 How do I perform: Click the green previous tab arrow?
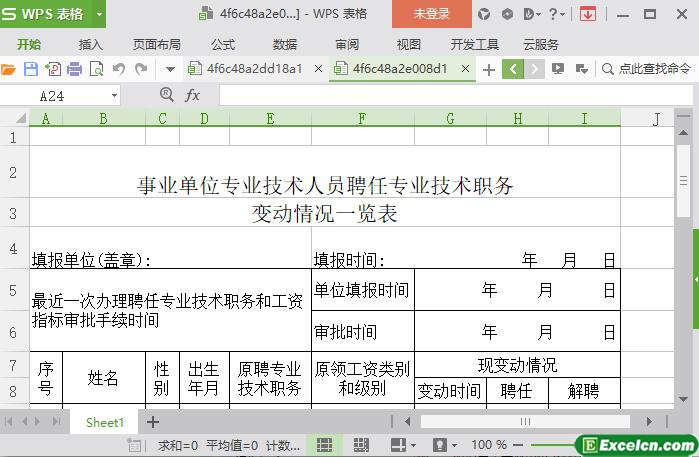[x=513, y=69]
